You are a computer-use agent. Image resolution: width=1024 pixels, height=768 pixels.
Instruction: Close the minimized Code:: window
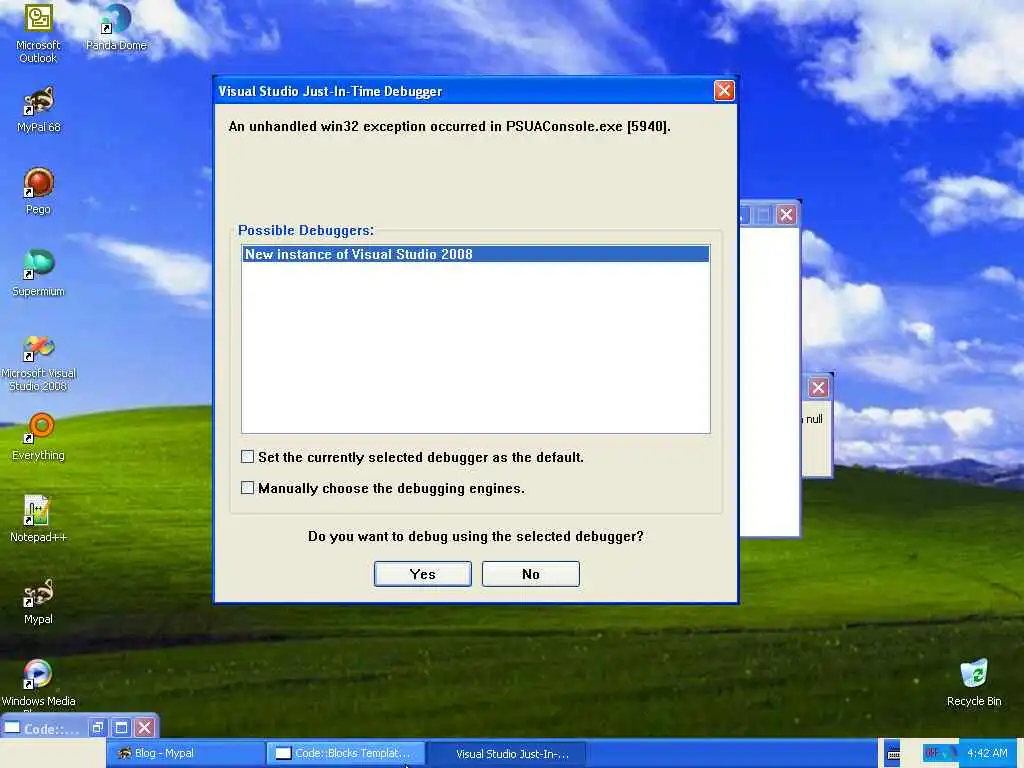click(x=145, y=727)
